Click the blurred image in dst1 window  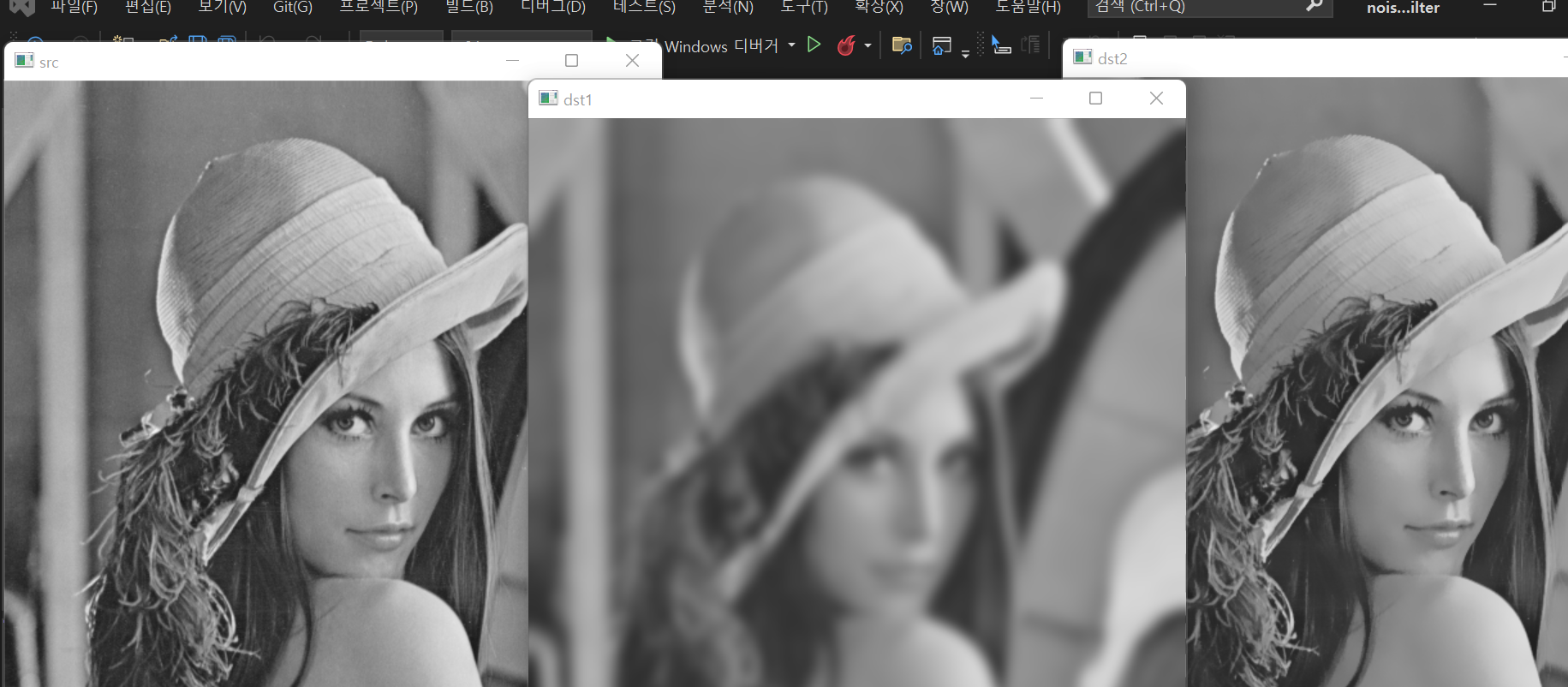[856, 403]
